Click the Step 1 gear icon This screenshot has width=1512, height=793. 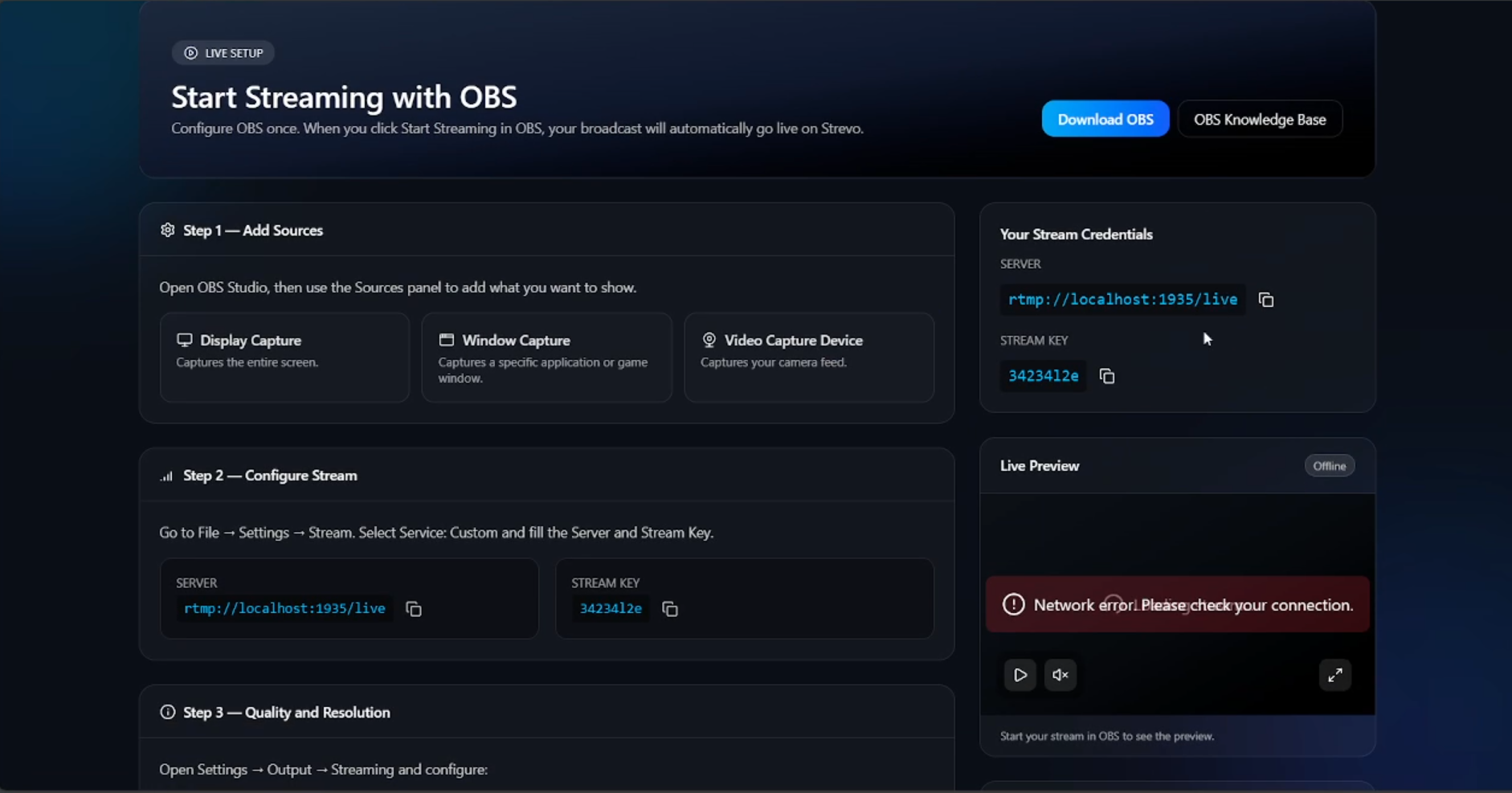click(167, 231)
